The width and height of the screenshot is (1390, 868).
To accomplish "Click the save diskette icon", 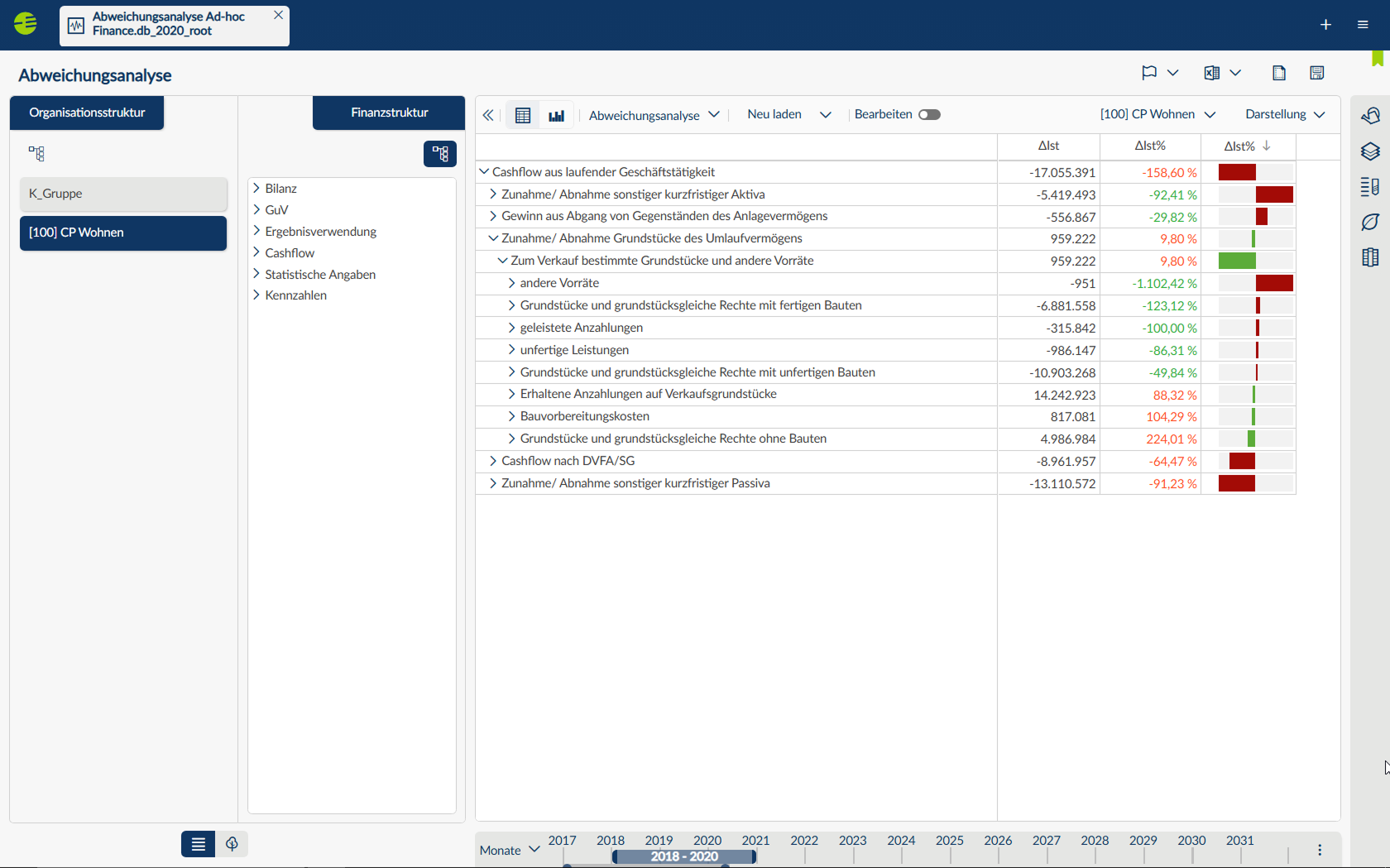I will [1317, 73].
